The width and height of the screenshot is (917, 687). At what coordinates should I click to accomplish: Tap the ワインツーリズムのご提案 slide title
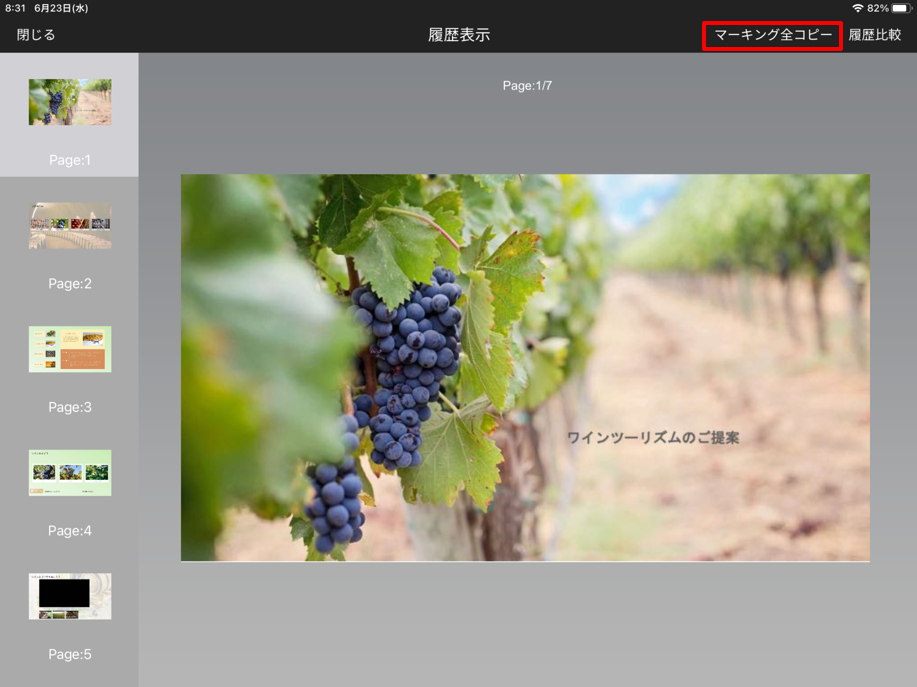click(653, 438)
